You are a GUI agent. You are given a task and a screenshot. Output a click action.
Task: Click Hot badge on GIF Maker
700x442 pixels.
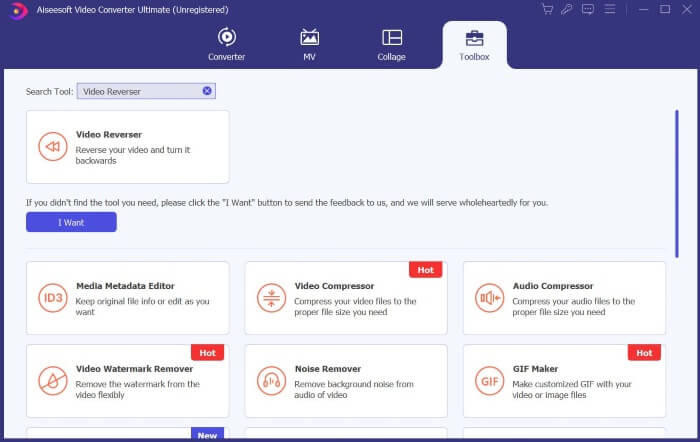(x=644, y=353)
